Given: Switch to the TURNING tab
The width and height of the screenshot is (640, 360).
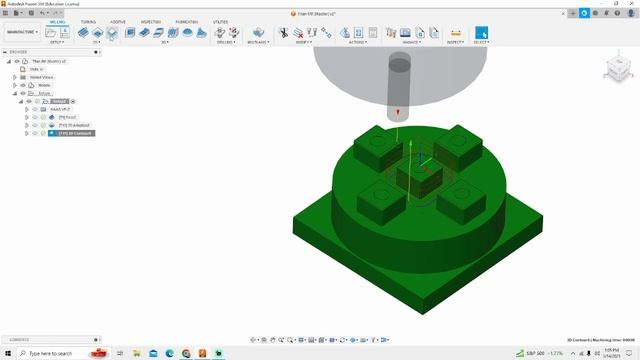Looking at the screenshot, I should [x=88, y=22].
